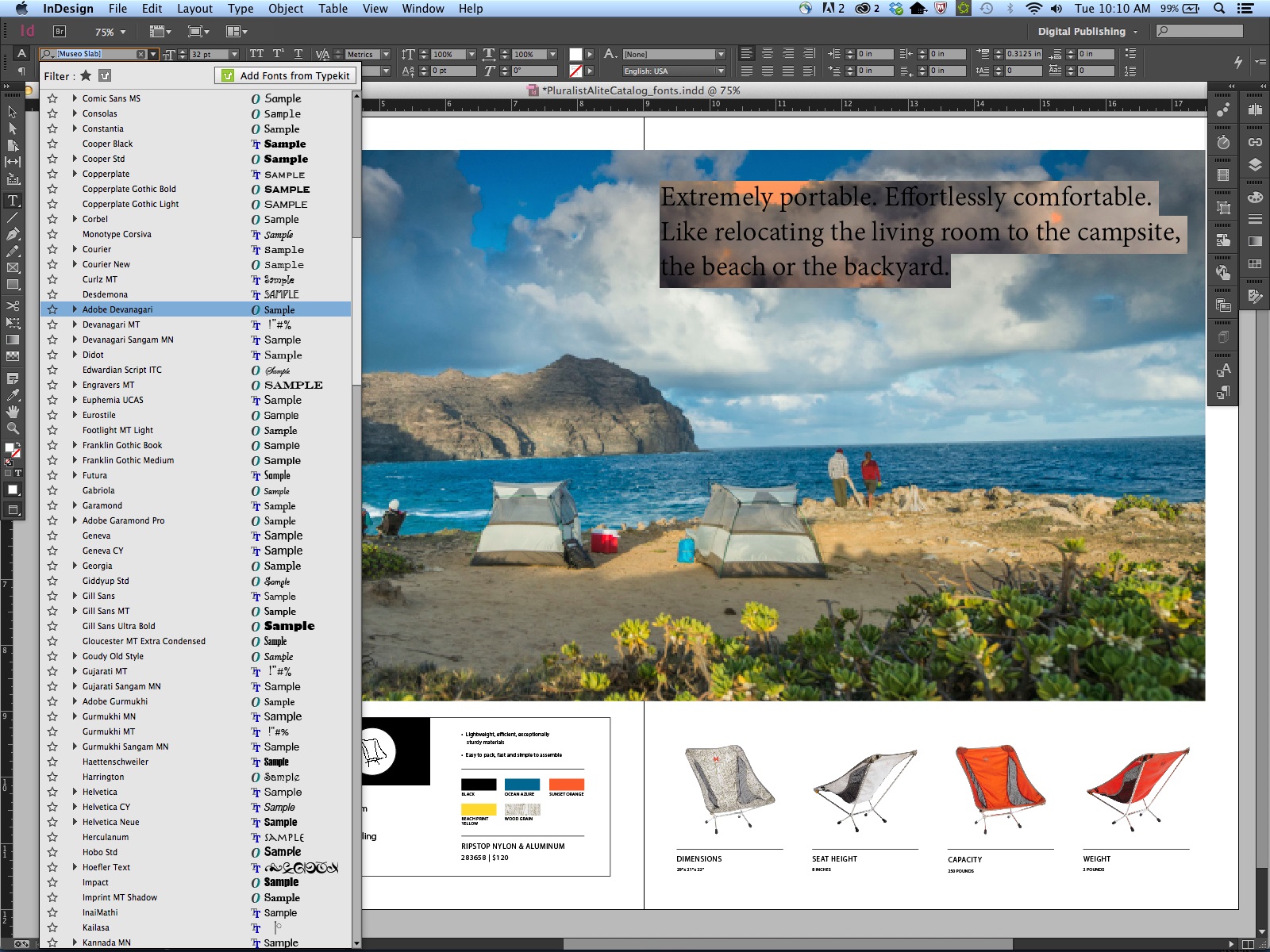Expand the Garamond font family
Image resolution: width=1270 pixels, height=952 pixels.
[75, 505]
